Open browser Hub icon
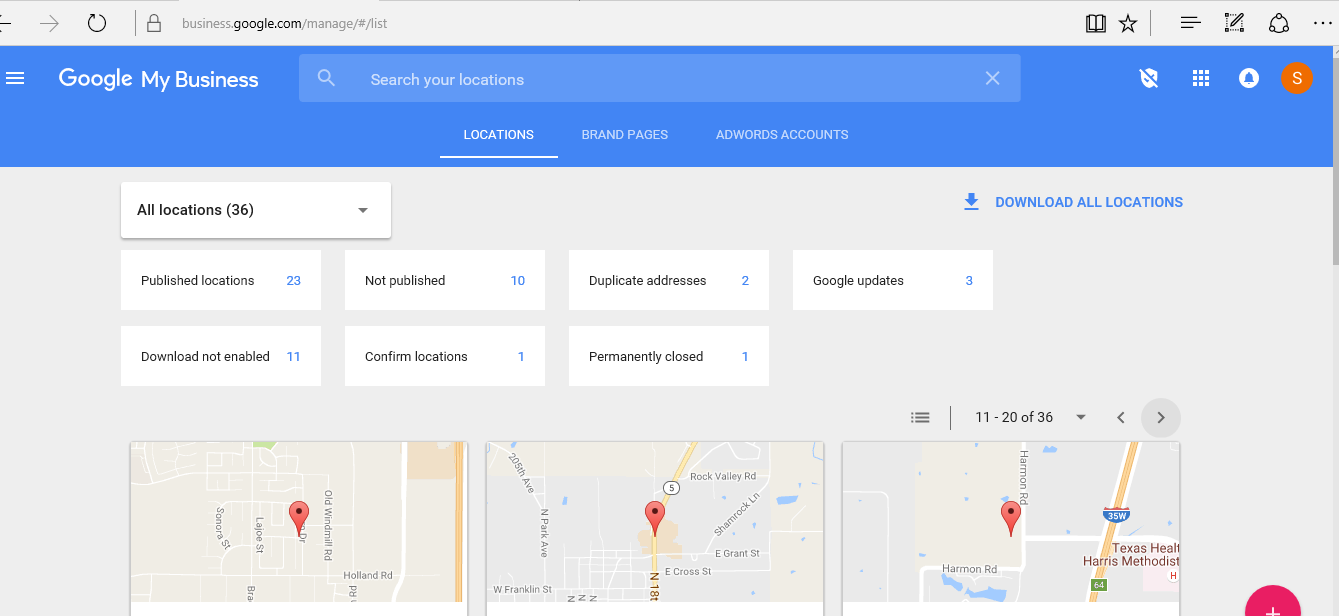 point(1190,23)
